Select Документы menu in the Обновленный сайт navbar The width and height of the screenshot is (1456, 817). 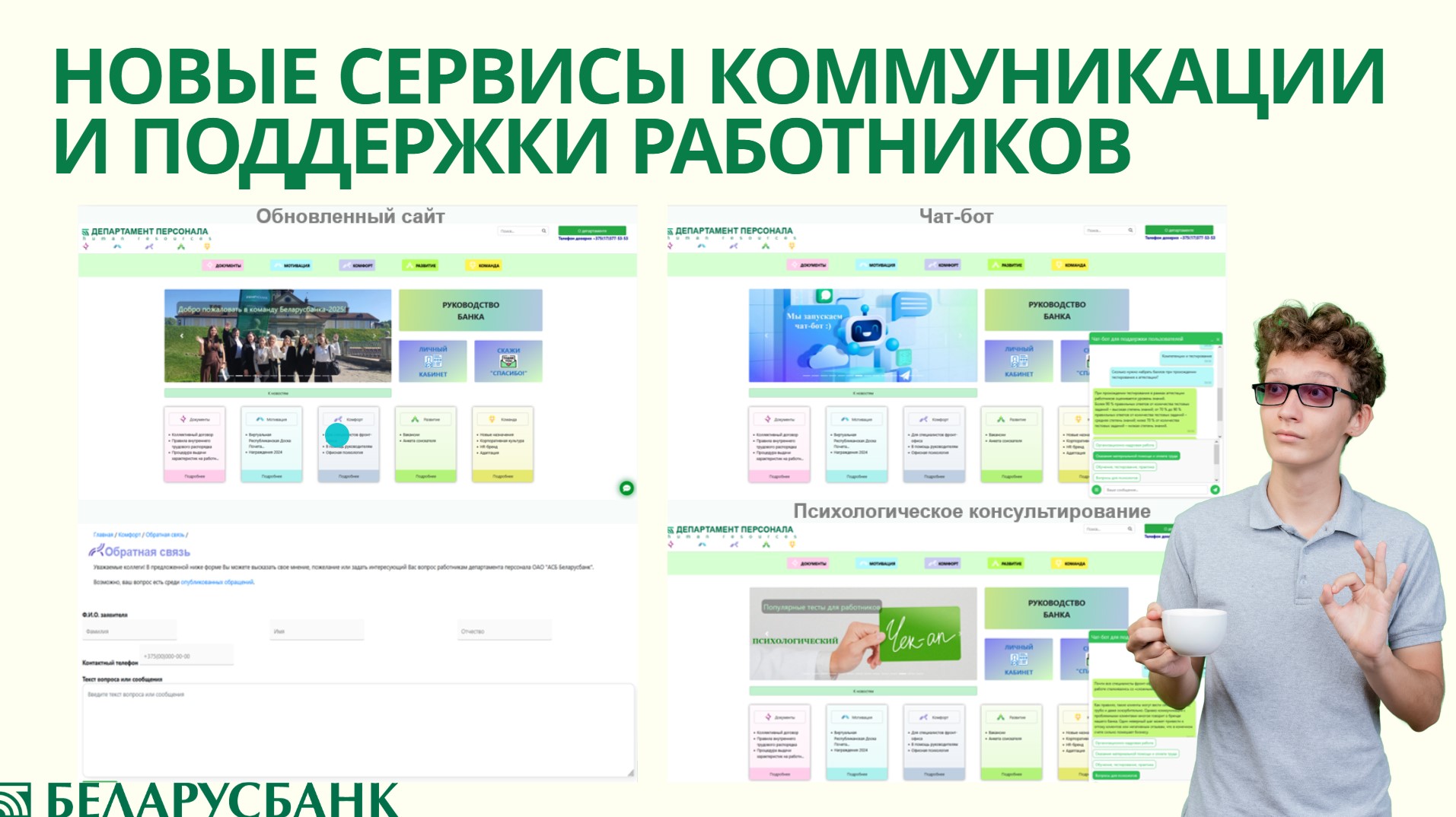coord(222,265)
